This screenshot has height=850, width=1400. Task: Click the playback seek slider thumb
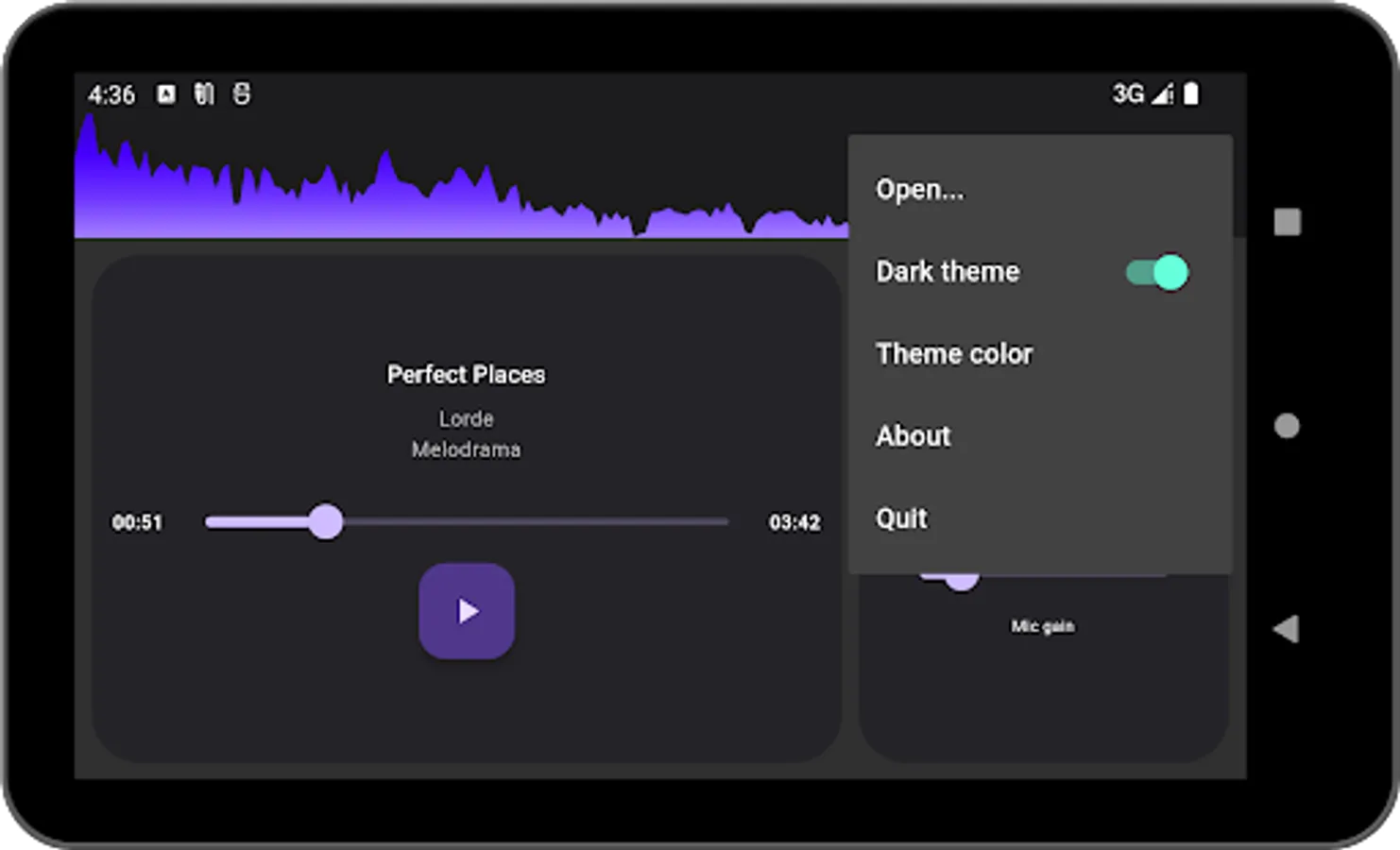(326, 521)
